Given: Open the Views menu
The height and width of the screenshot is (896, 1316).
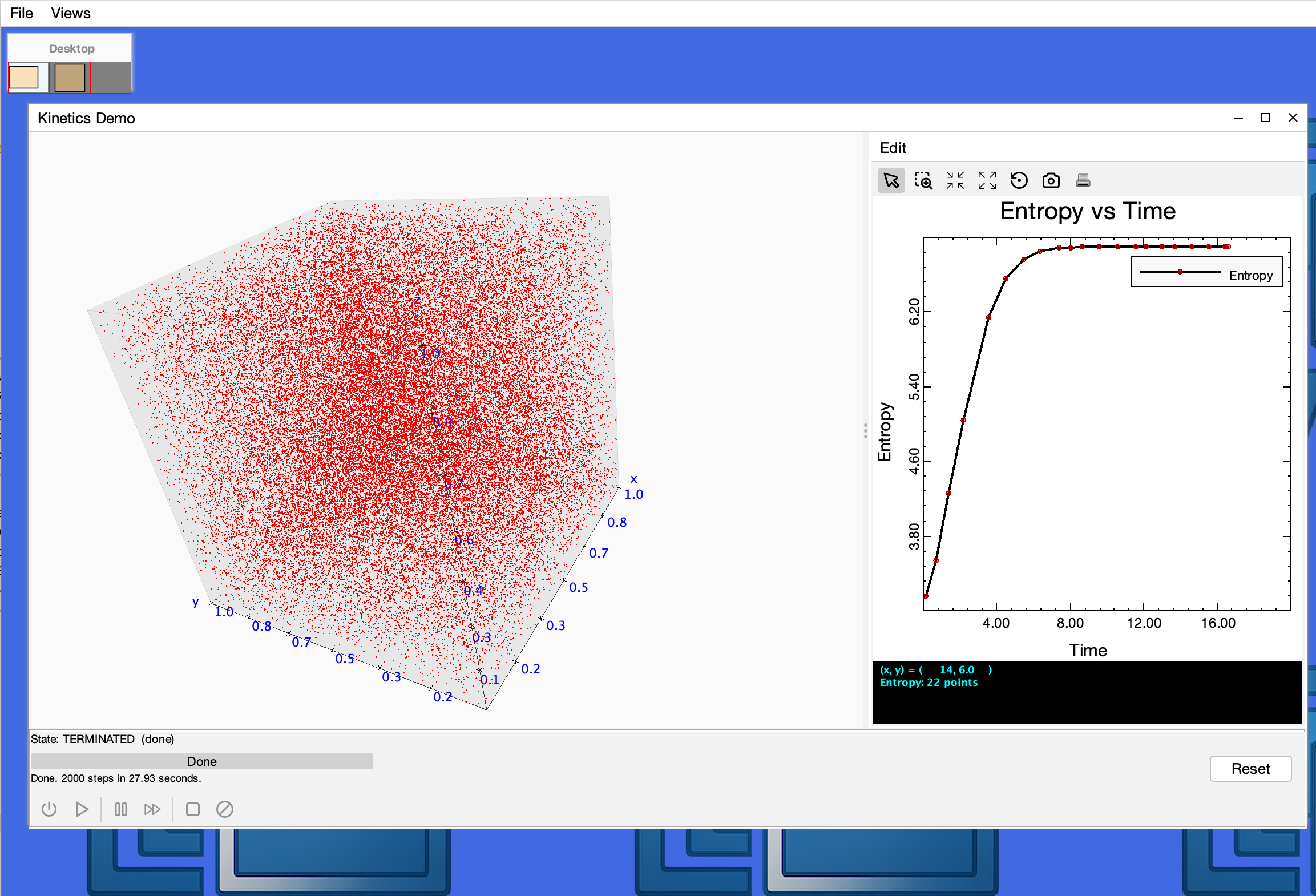Looking at the screenshot, I should coord(71,13).
